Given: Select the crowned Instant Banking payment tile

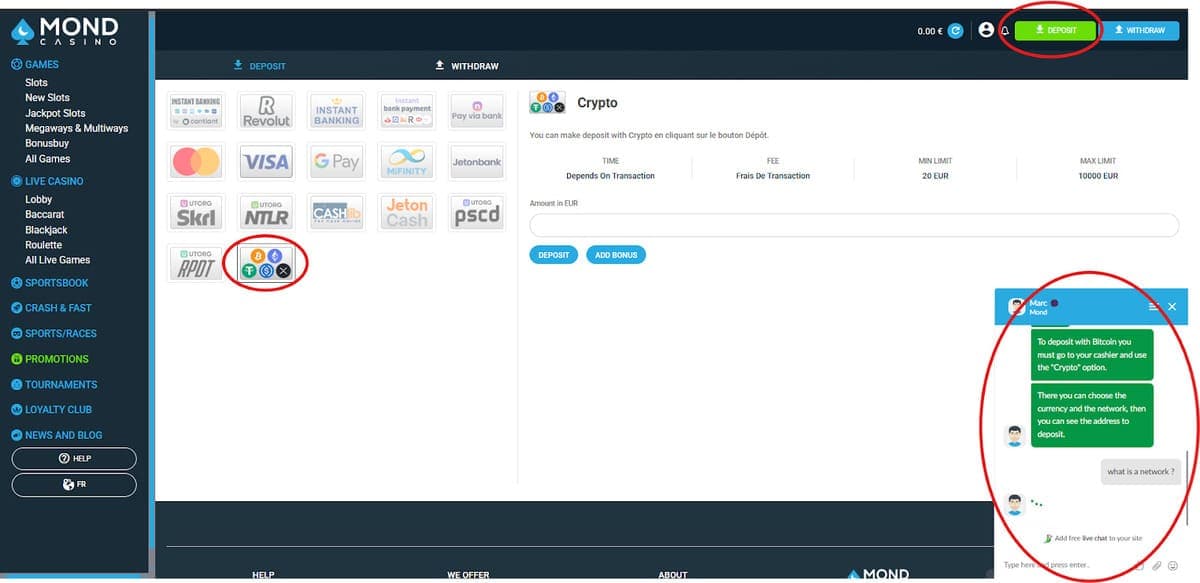Looking at the screenshot, I should pos(336,111).
